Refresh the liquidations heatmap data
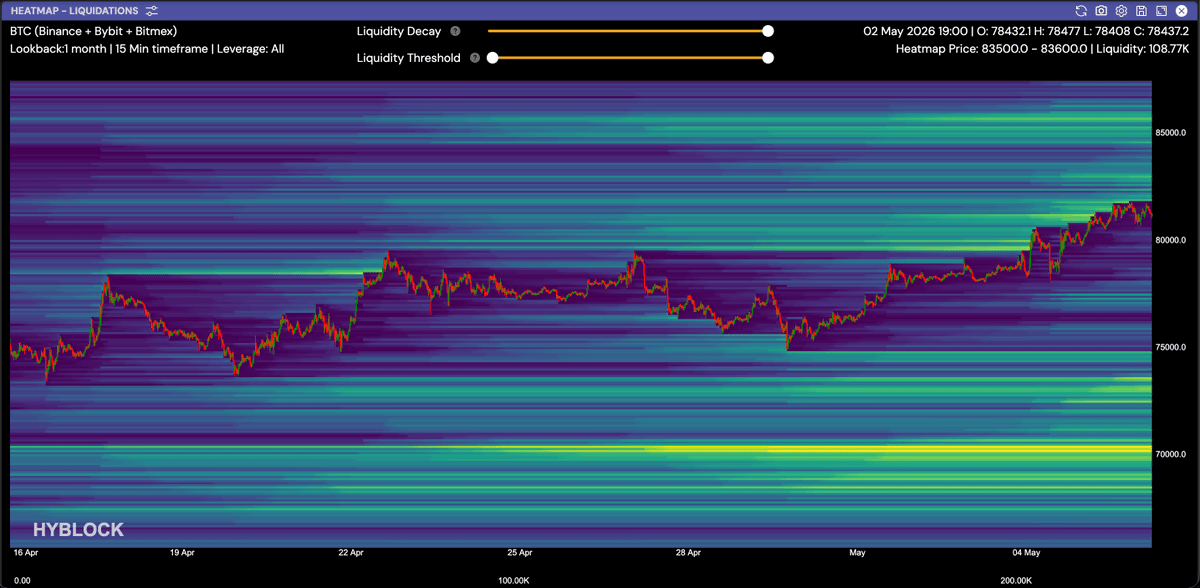1200x588 pixels. [1081, 10]
